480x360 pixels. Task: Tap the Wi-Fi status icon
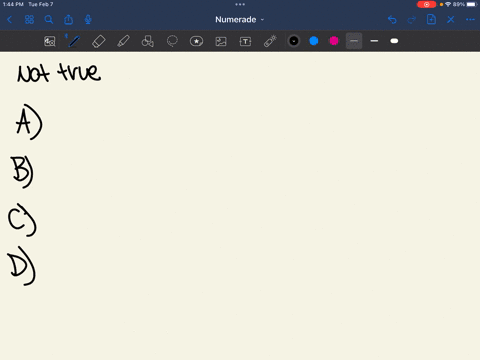click(448, 4)
